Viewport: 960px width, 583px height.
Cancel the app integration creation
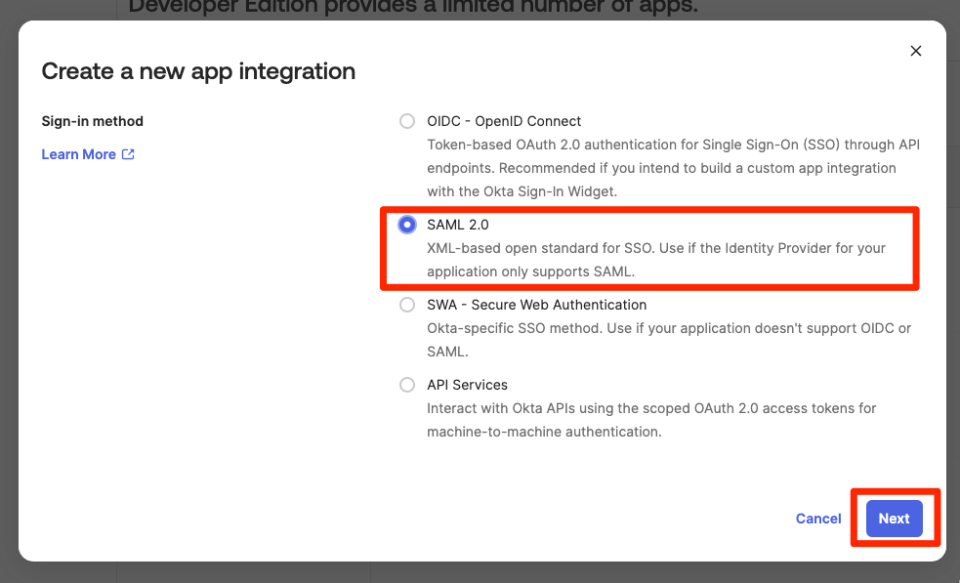pos(818,518)
